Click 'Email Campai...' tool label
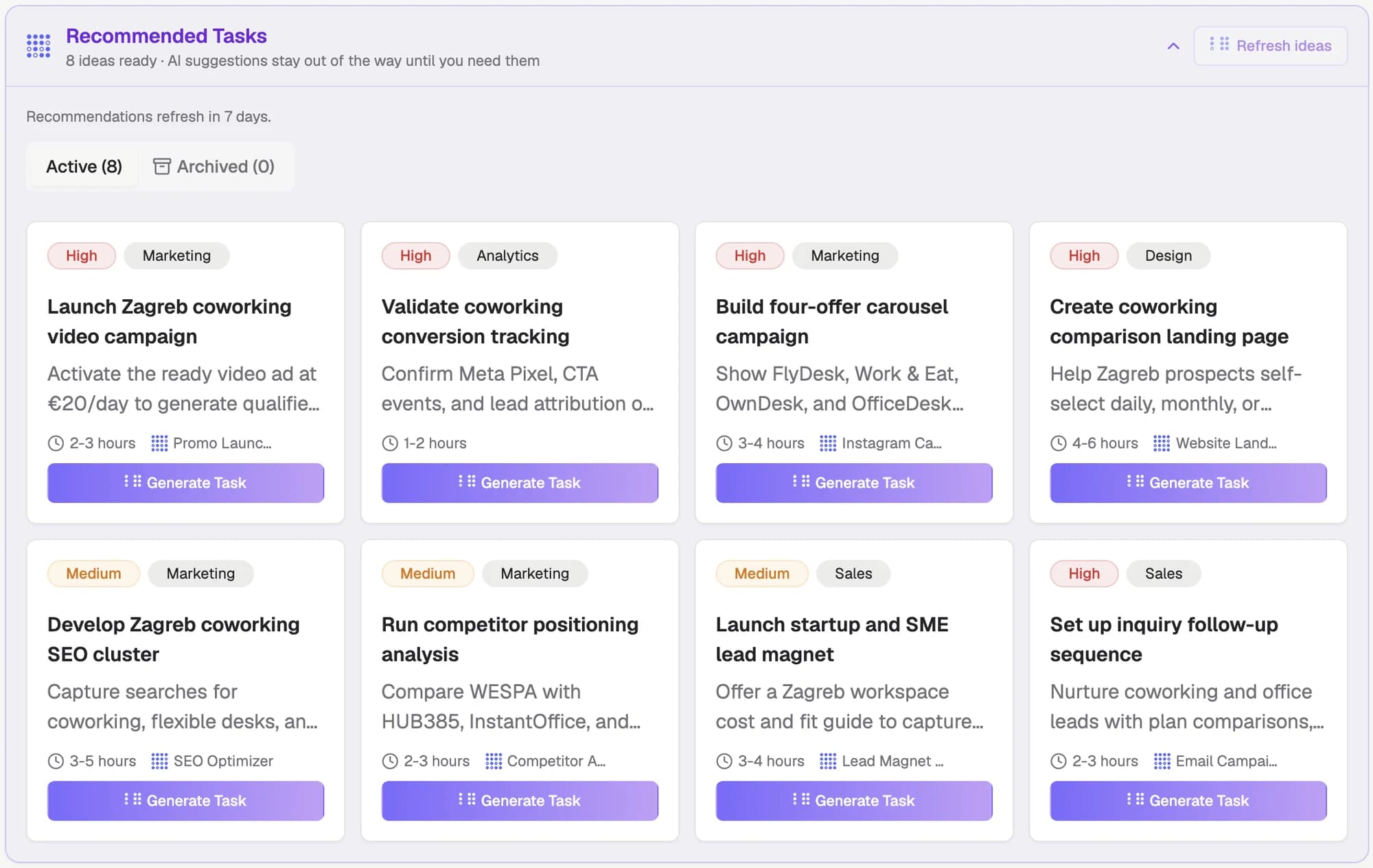1373x868 pixels. coord(1226,761)
